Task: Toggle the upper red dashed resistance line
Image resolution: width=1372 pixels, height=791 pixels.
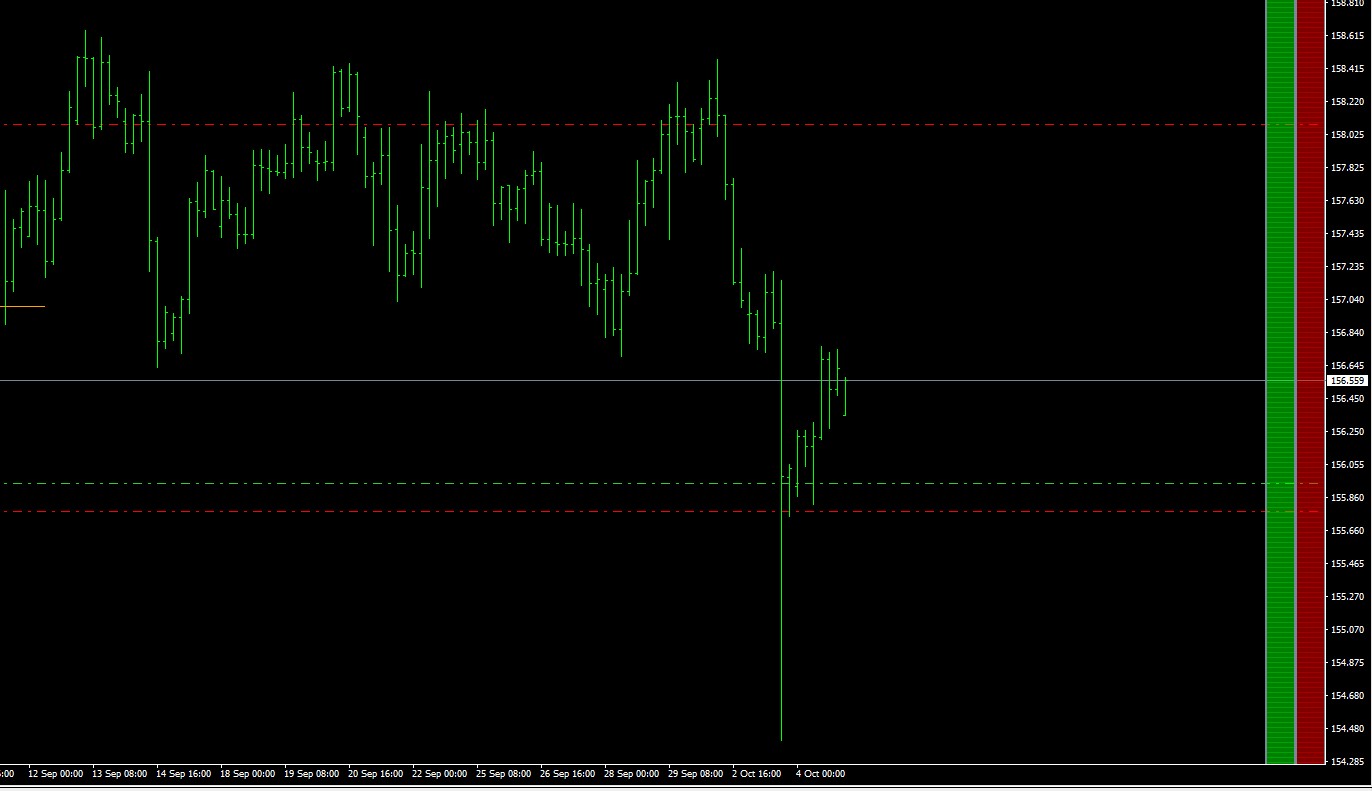Action: [x=600, y=124]
